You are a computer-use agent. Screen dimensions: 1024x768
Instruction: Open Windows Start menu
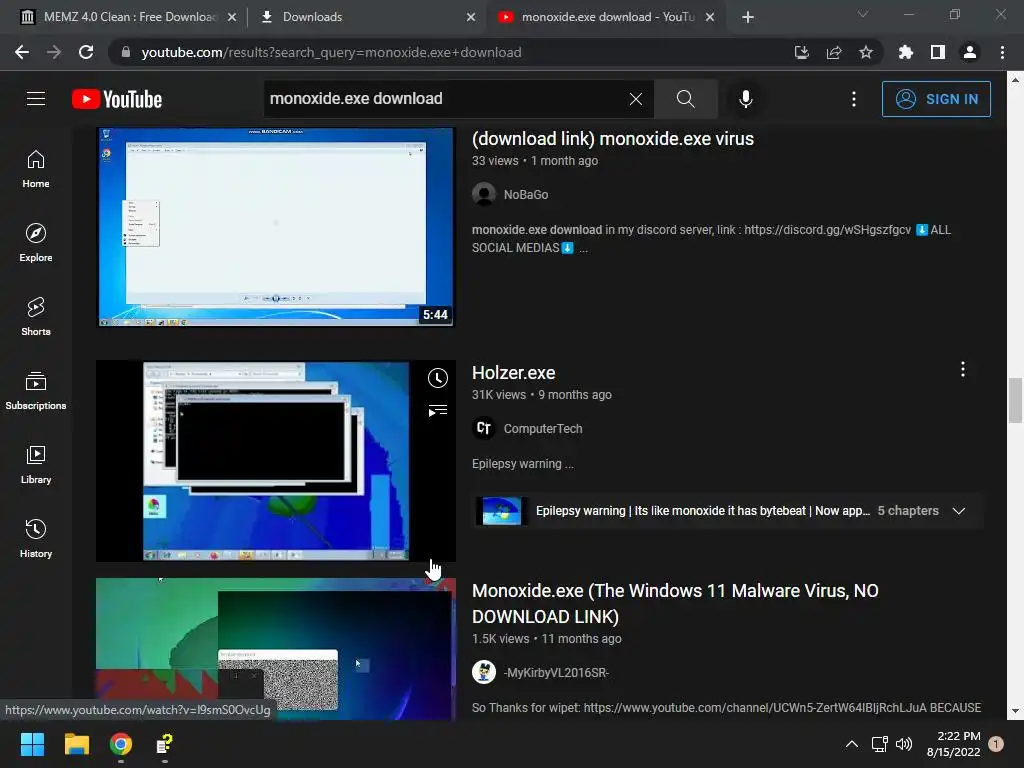(32, 744)
